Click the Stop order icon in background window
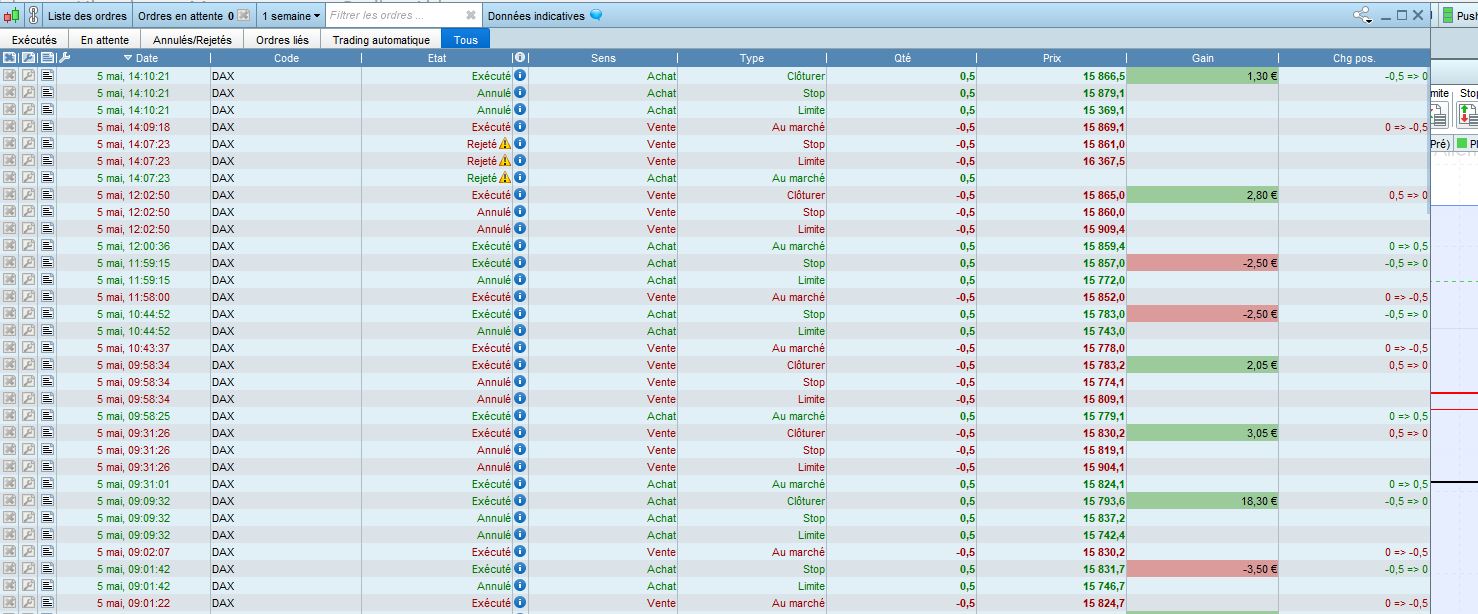The image size is (1478, 614). (1468, 115)
